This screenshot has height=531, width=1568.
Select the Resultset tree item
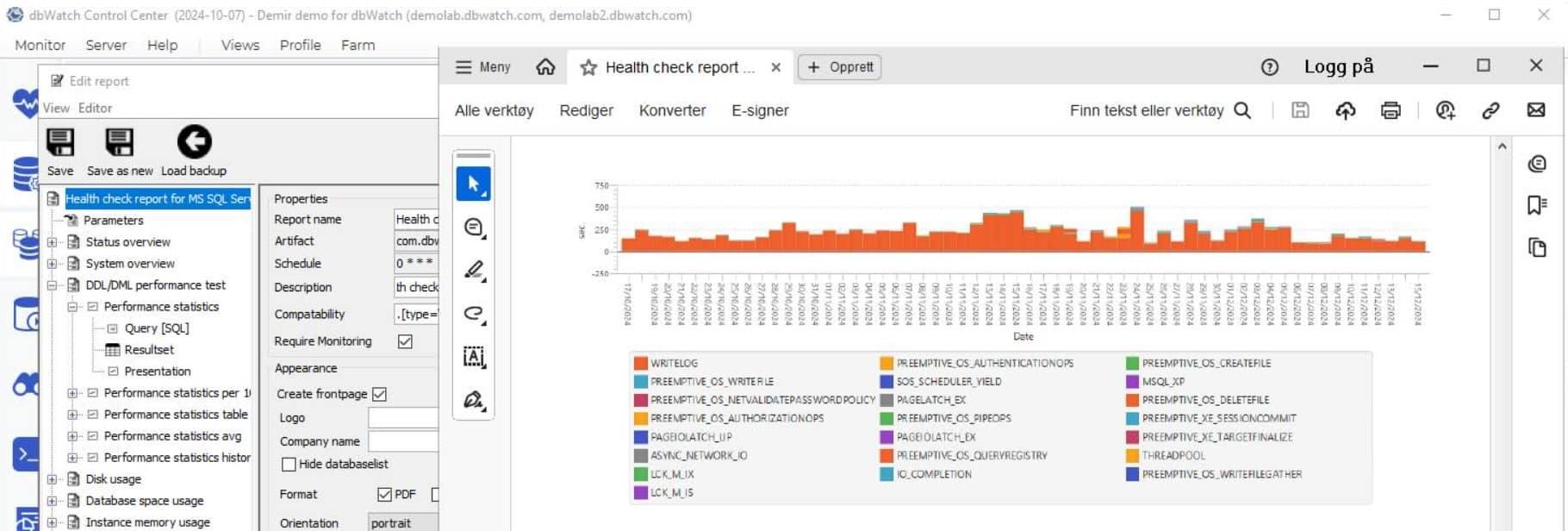coord(149,350)
